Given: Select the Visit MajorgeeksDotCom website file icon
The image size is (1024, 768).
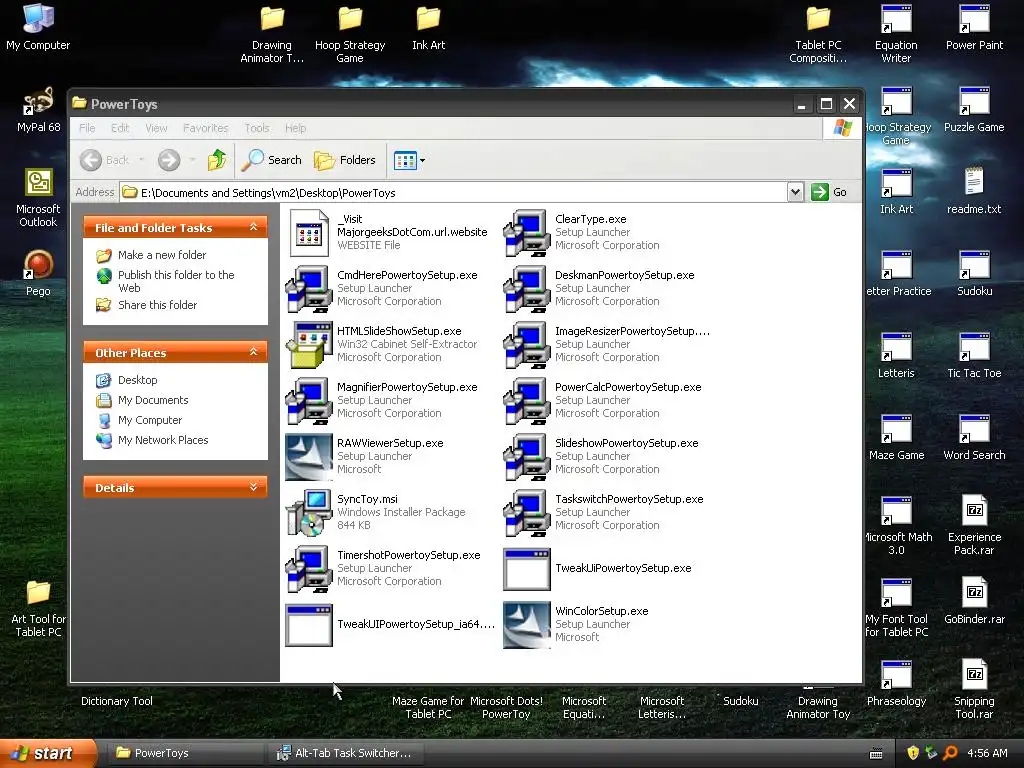Looking at the screenshot, I should [x=309, y=232].
